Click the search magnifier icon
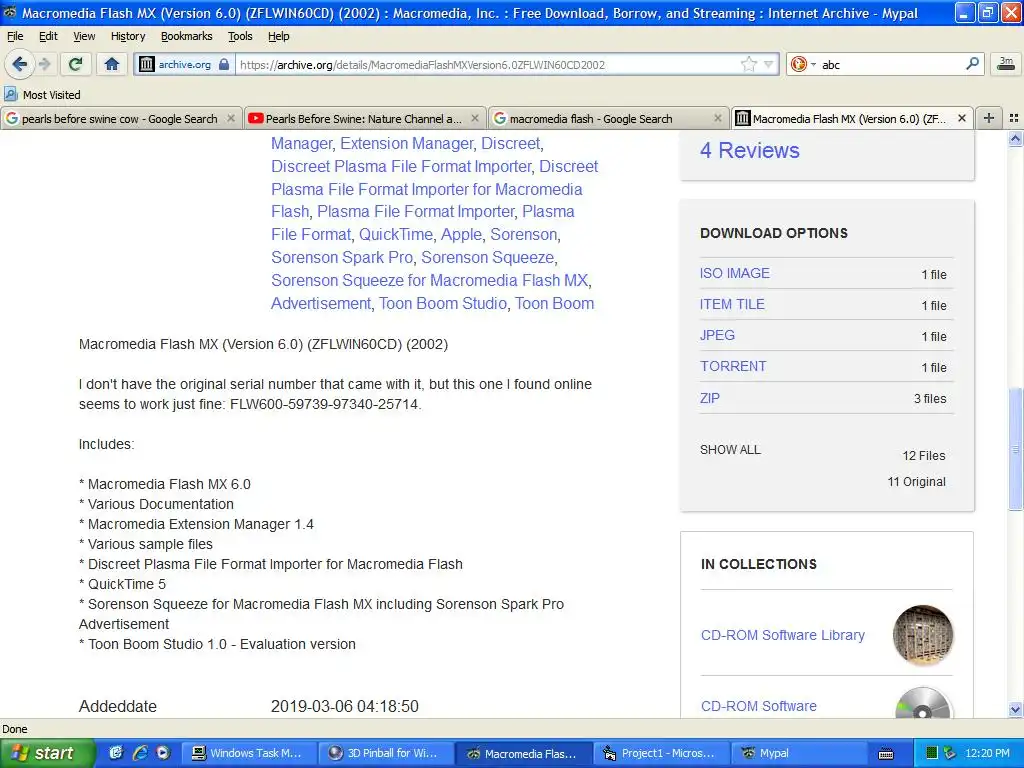The image size is (1024, 768). click(x=972, y=63)
